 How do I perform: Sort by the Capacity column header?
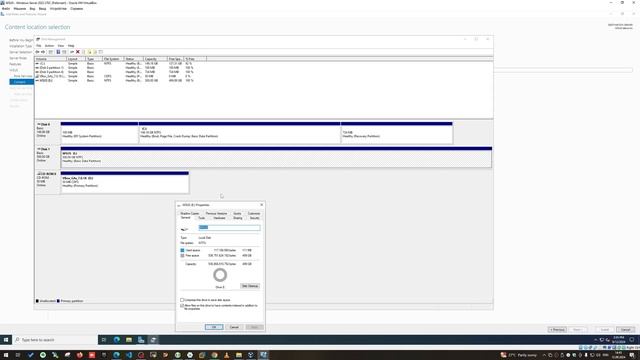pyautogui.click(x=155, y=59)
